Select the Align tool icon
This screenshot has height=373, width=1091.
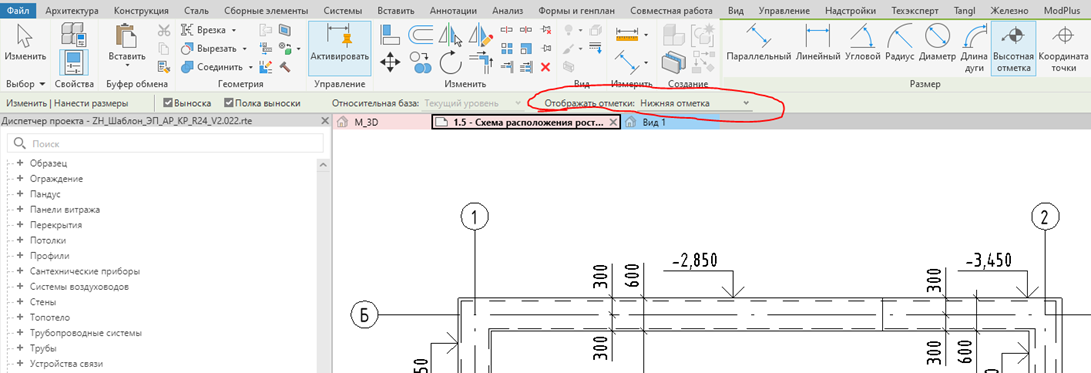tap(390, 34)
